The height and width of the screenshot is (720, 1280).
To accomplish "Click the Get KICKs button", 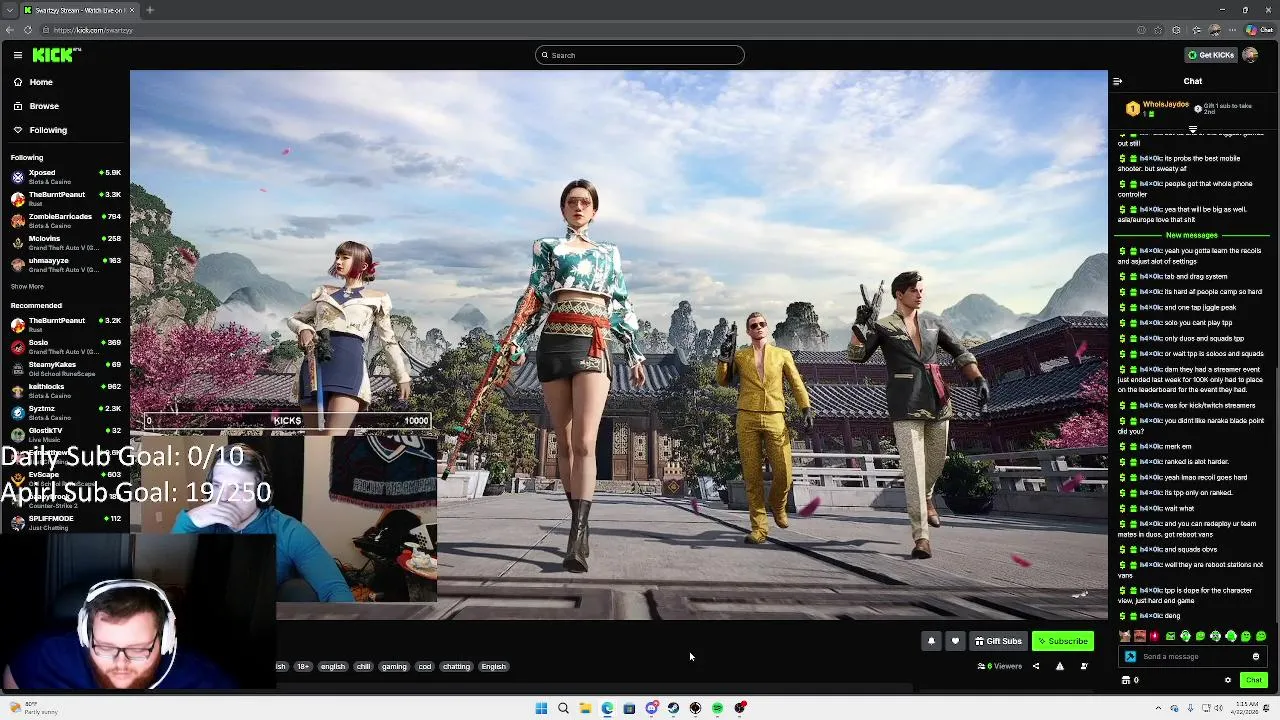I will point(1210,55).
